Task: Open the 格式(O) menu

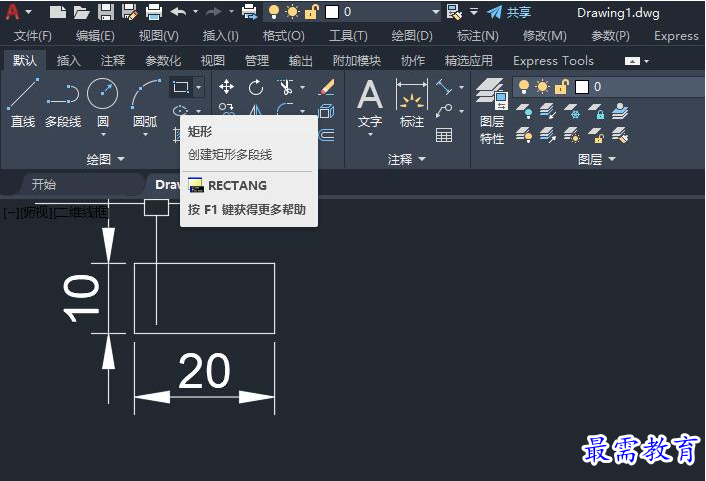Action: (283, 36)
